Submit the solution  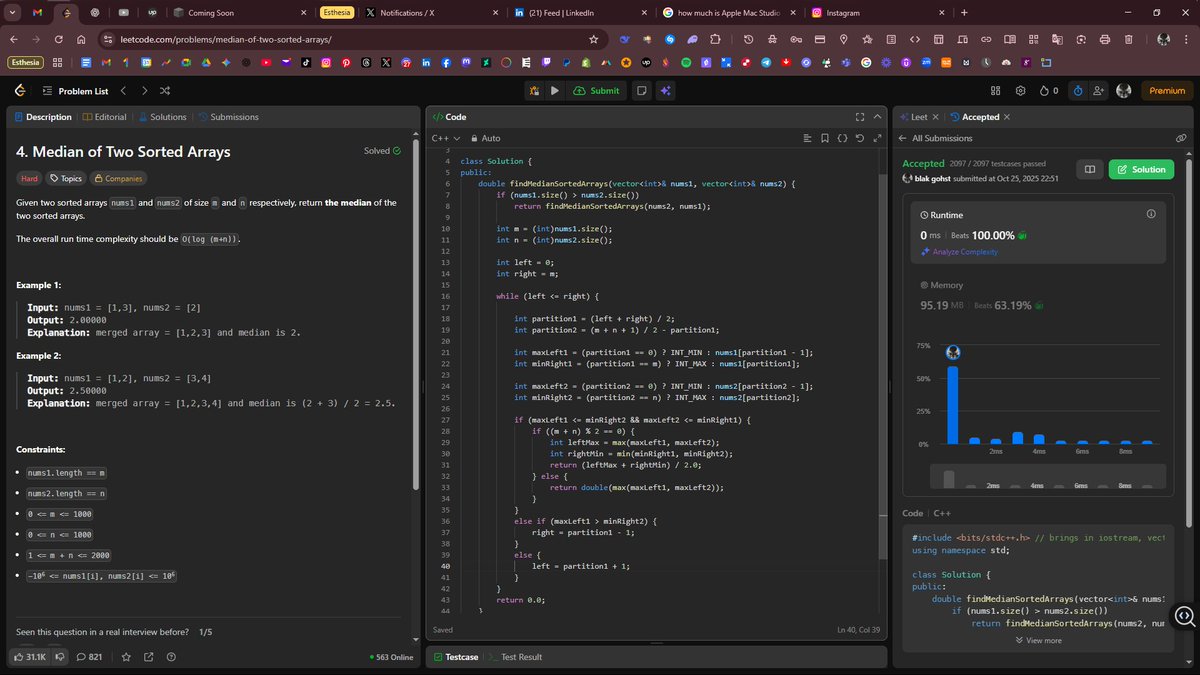click(597, 91)
